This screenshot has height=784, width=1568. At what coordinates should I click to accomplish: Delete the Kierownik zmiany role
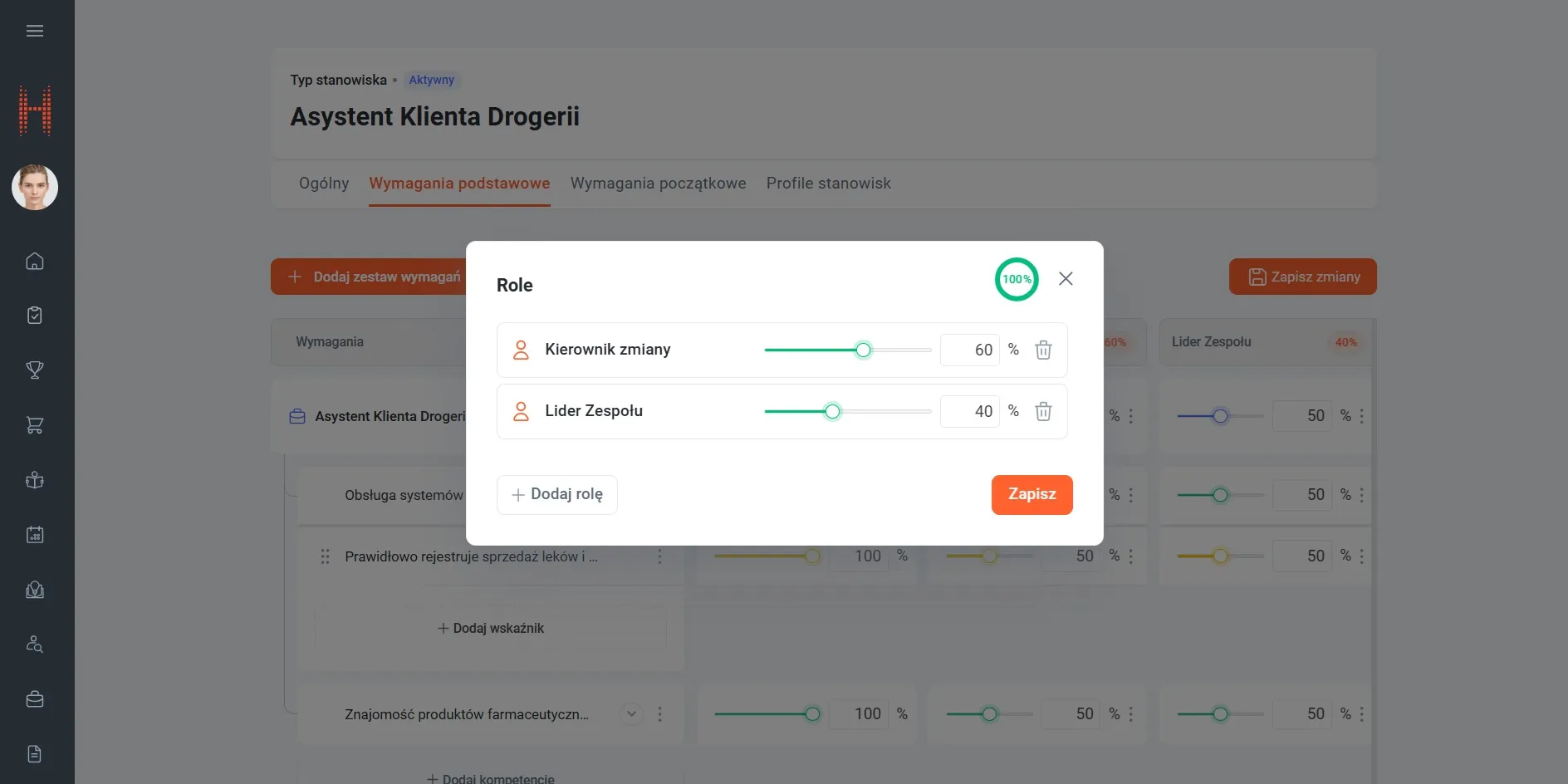click(1043, 350)
